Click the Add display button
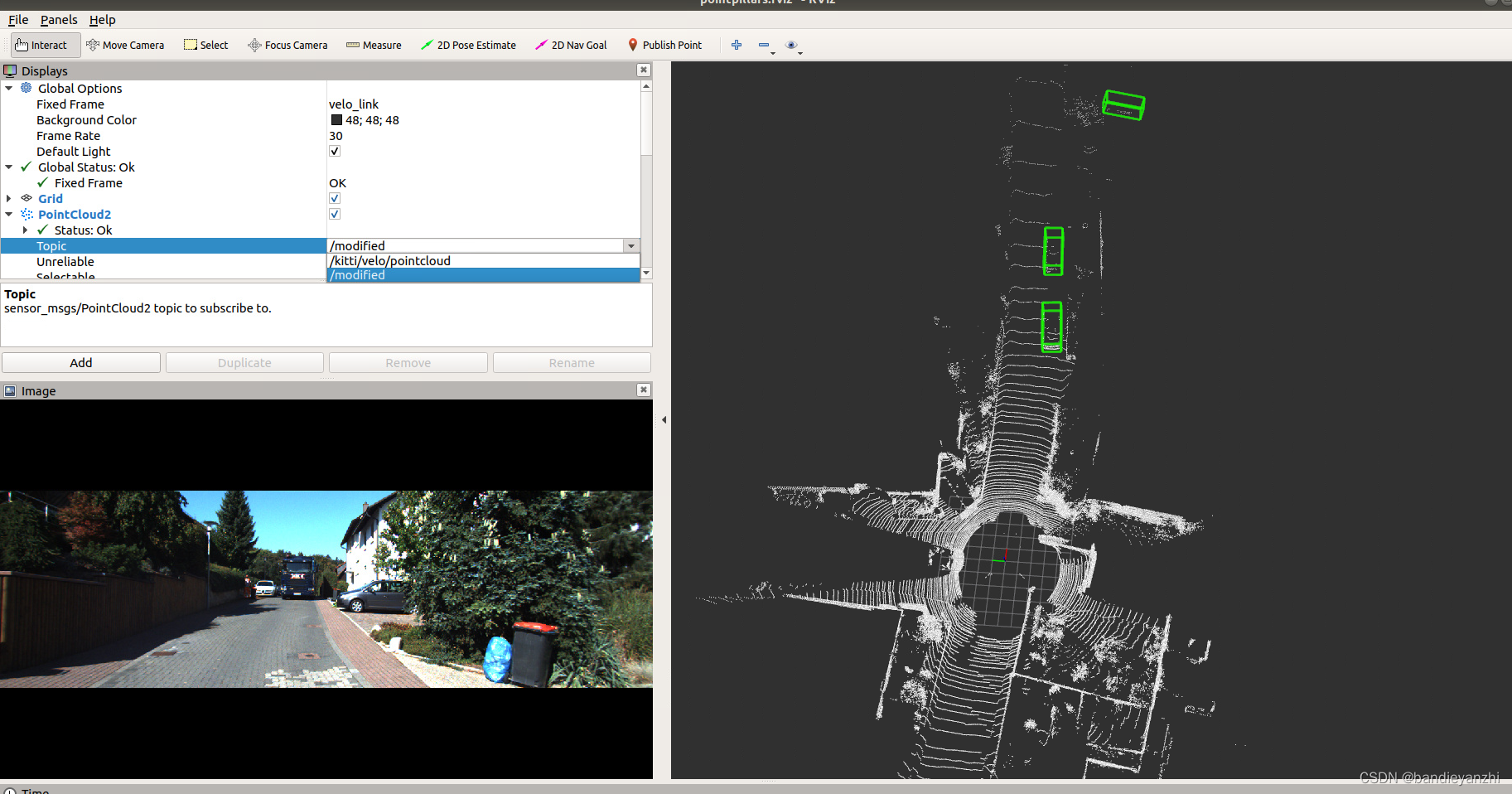The height and width of the screenshot is (794, 1512). (x=80, y=362)
